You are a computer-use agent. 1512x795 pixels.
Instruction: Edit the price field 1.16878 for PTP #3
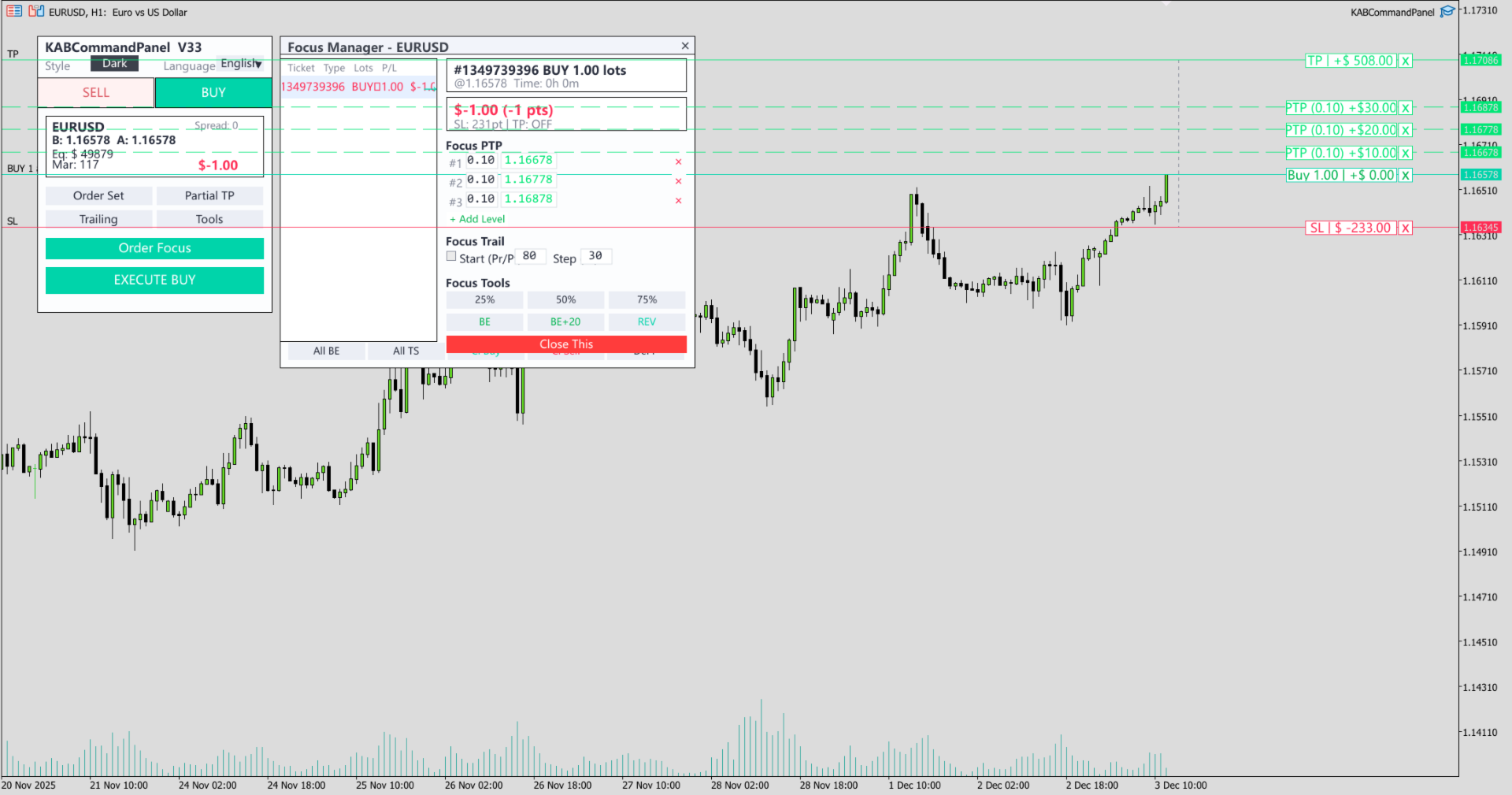click(528, 199)
